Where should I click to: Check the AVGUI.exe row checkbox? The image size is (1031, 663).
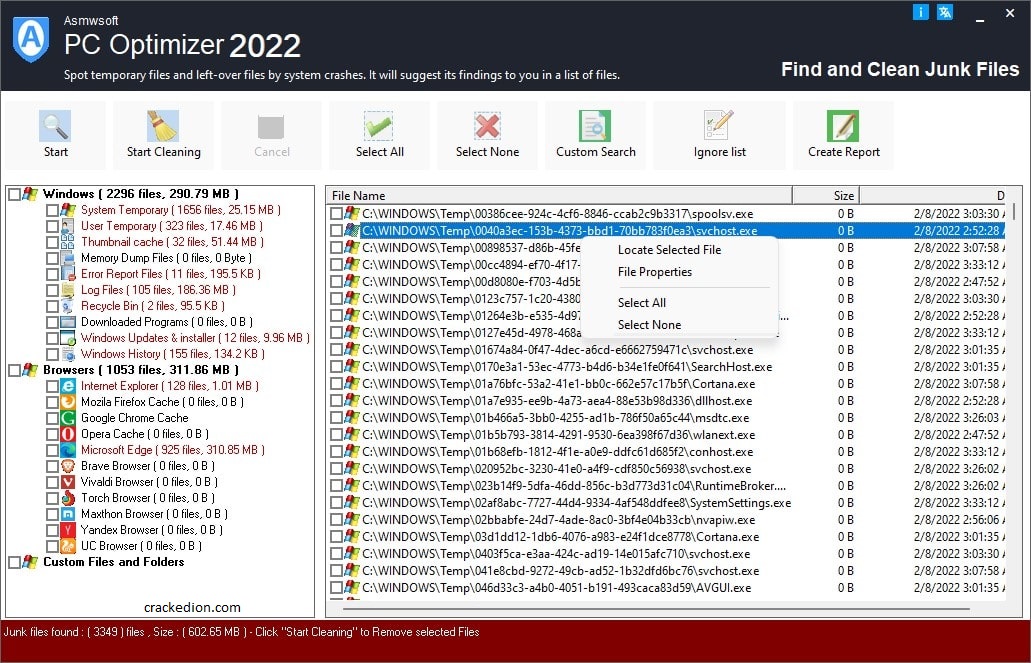coord(336,588)
